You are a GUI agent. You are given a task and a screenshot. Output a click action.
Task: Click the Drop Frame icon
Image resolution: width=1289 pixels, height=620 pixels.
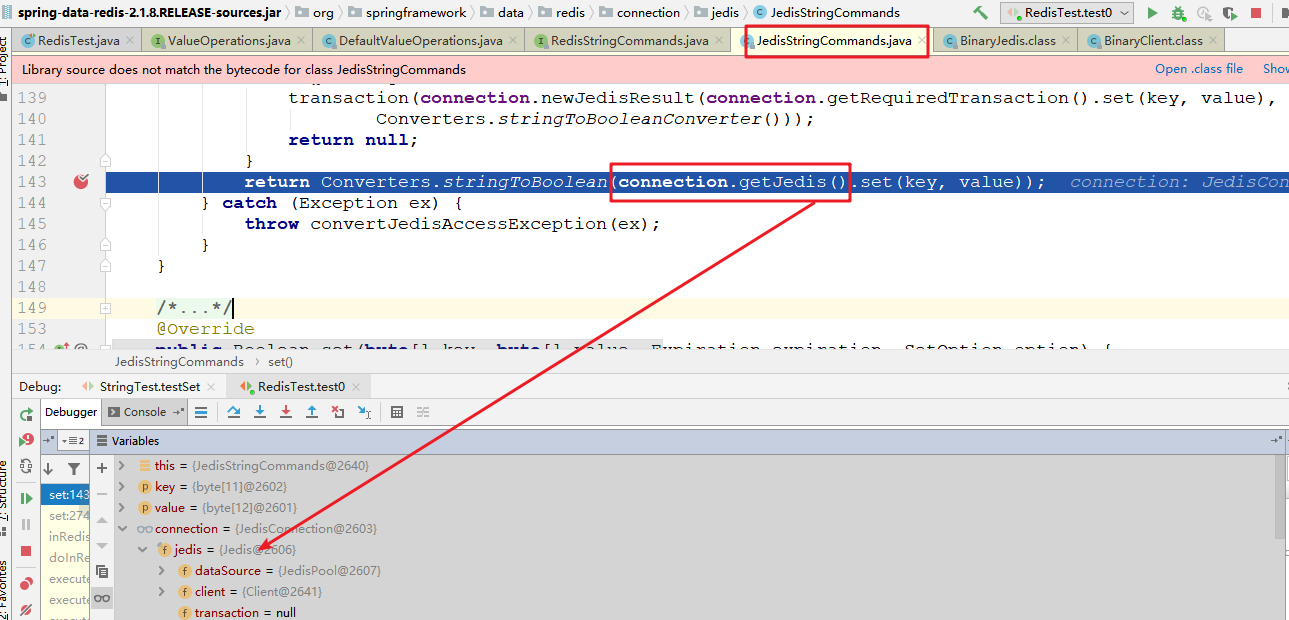click(x=338, y=412)
